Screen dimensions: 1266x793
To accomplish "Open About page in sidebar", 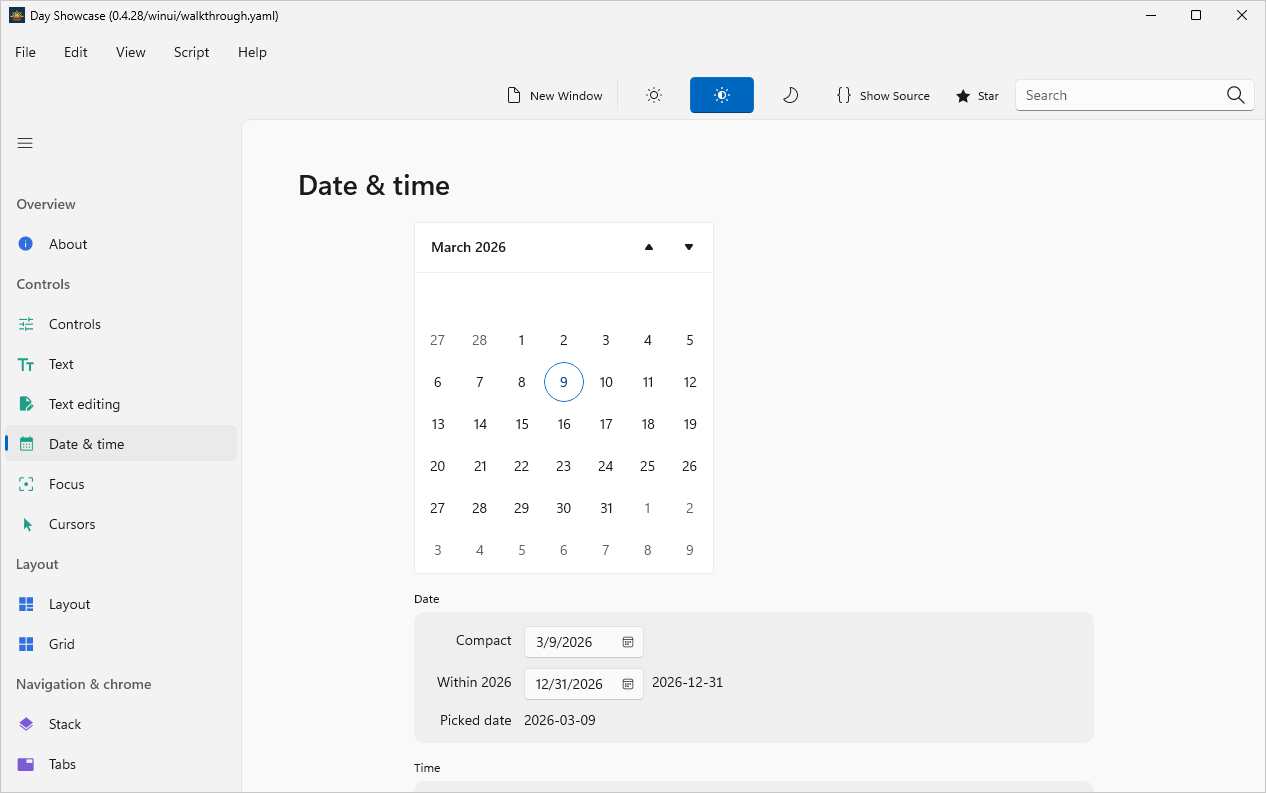I will (x=121, y=244).
